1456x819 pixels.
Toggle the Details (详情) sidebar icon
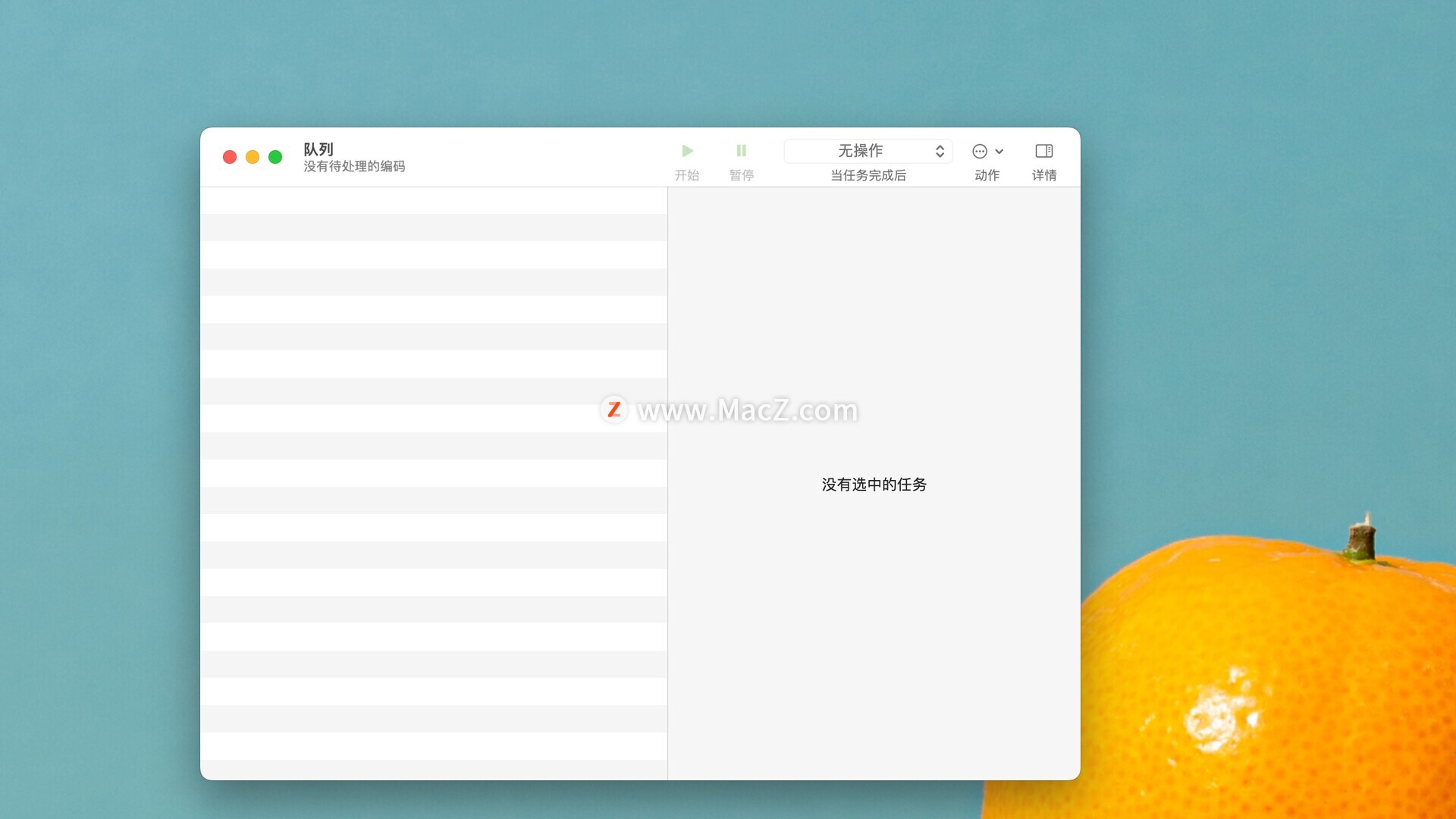(1043, 151)
